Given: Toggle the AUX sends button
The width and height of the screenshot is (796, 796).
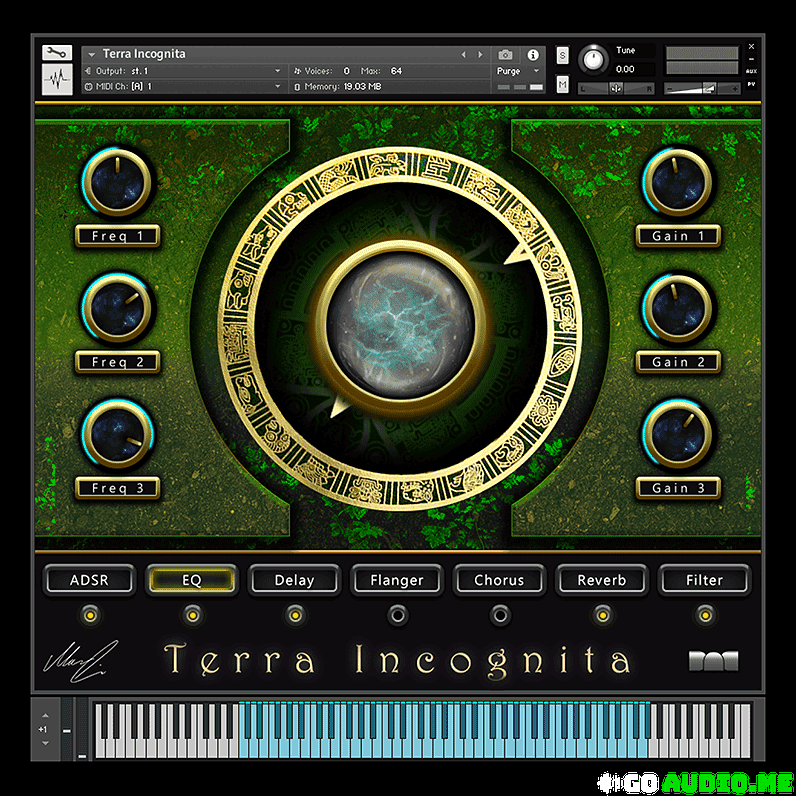Looking at the screenshot, I should [x=751, y=71].
